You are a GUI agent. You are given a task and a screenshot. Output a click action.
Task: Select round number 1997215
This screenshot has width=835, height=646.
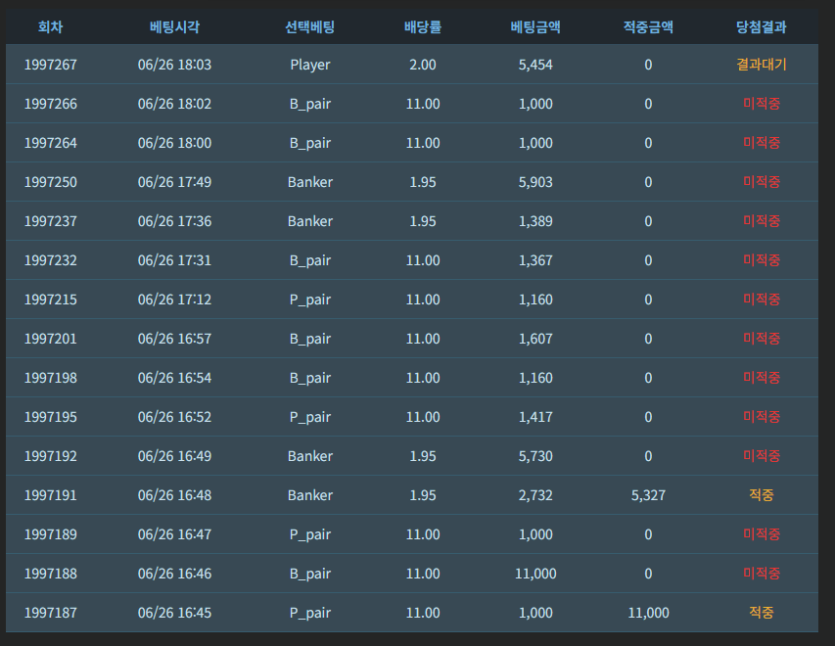(51, 299)
